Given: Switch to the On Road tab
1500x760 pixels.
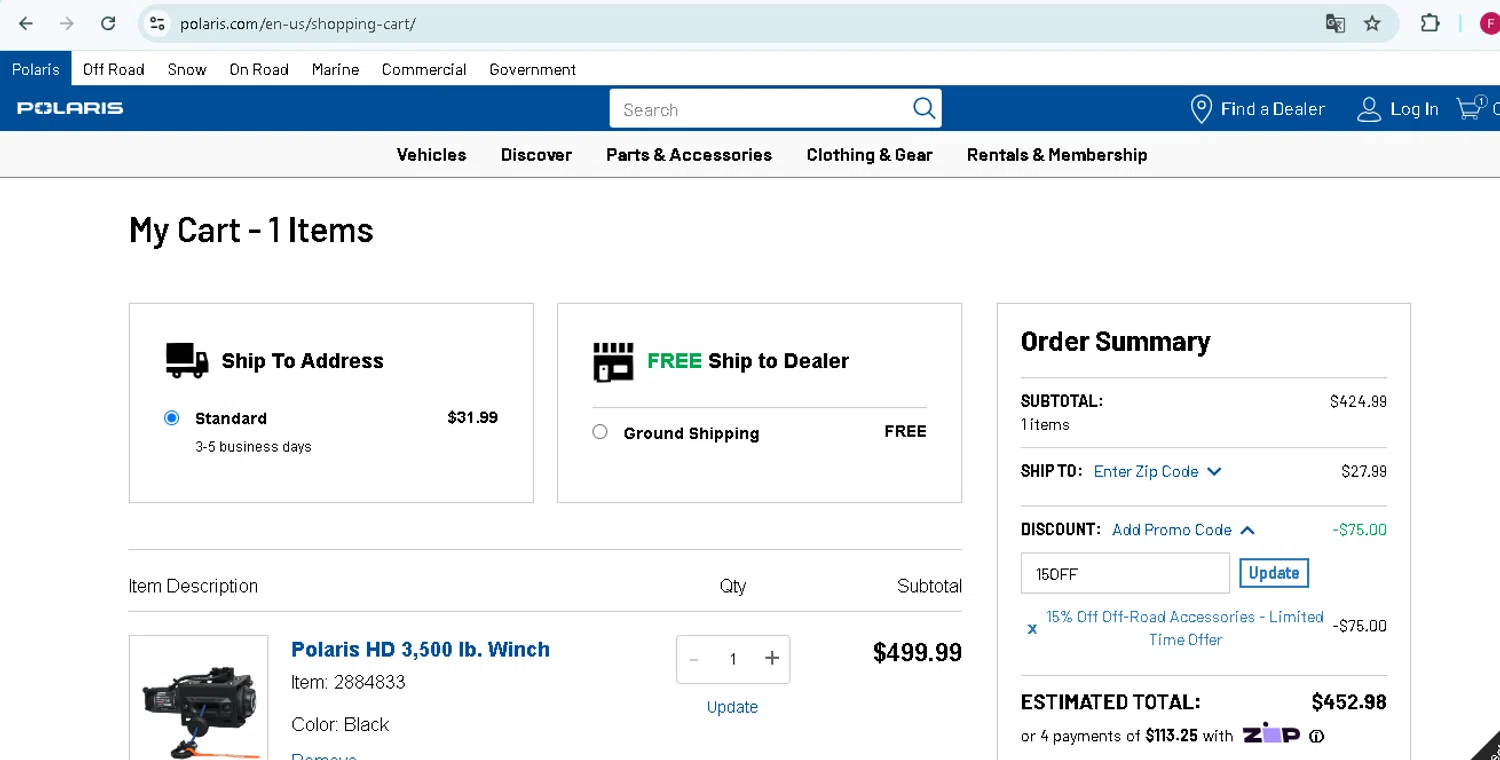Looking at the screenshot, I should click(x=259, y=69).
